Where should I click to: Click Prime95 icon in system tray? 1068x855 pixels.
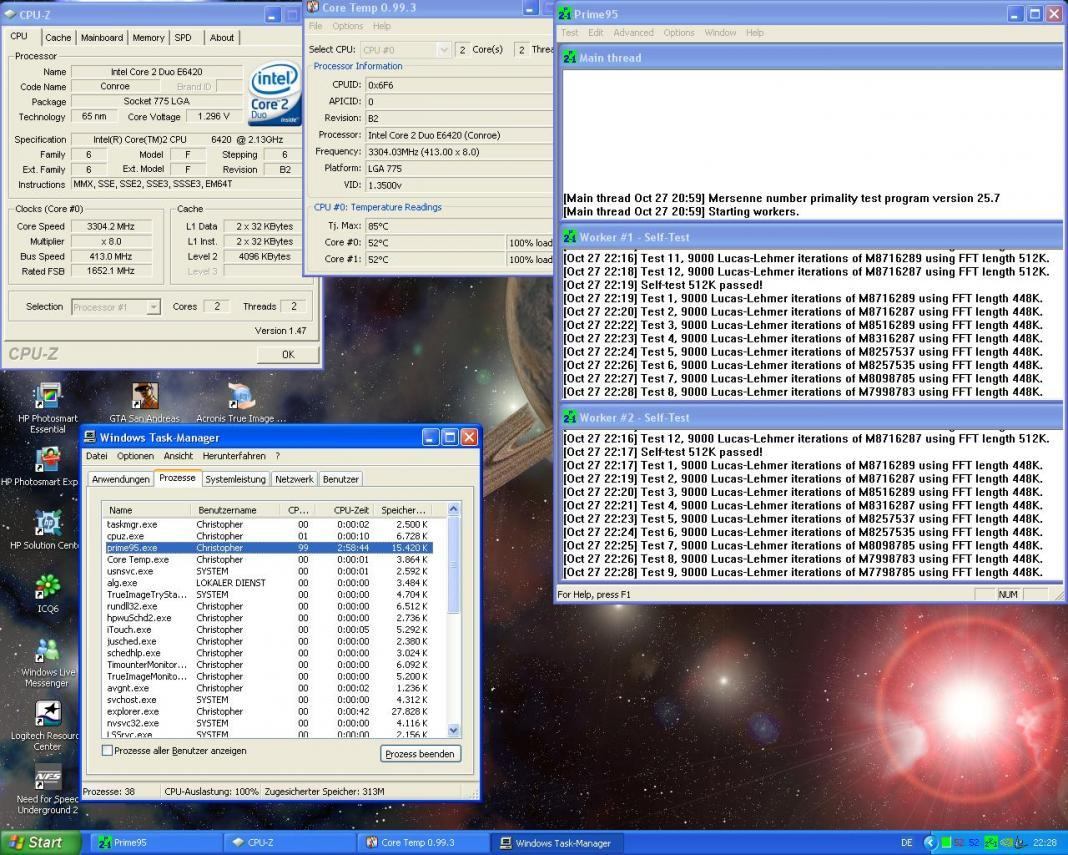coord(991,843)
